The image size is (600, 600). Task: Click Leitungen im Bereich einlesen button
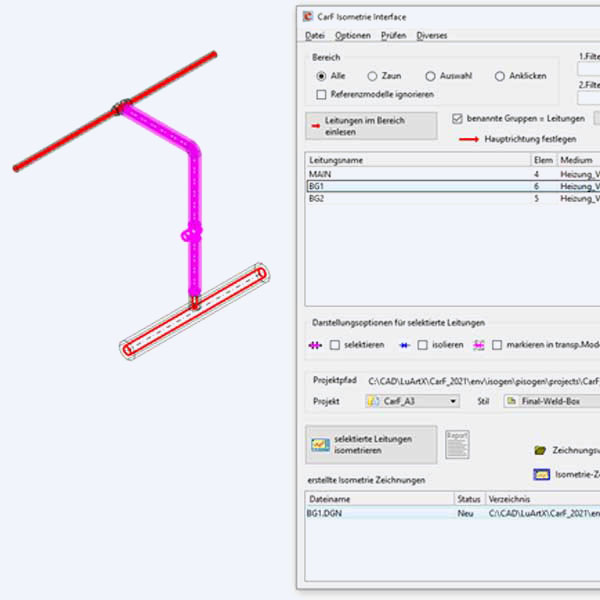click(x=371, y=126)
